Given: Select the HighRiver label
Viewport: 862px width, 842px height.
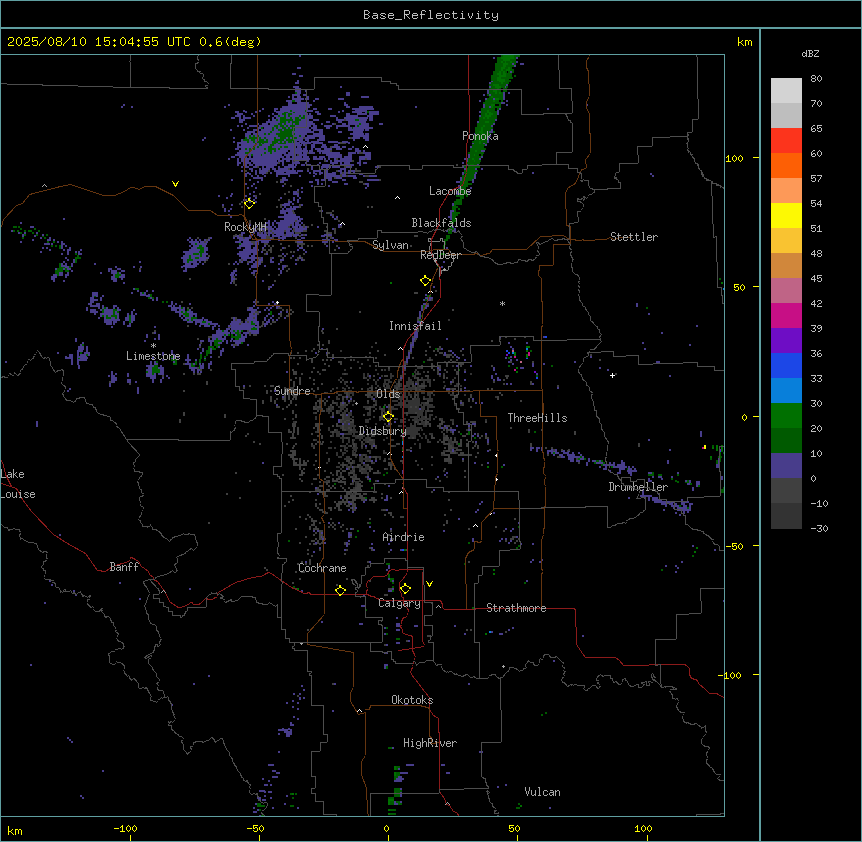Looking at the screenshot, I should (430, 743).
